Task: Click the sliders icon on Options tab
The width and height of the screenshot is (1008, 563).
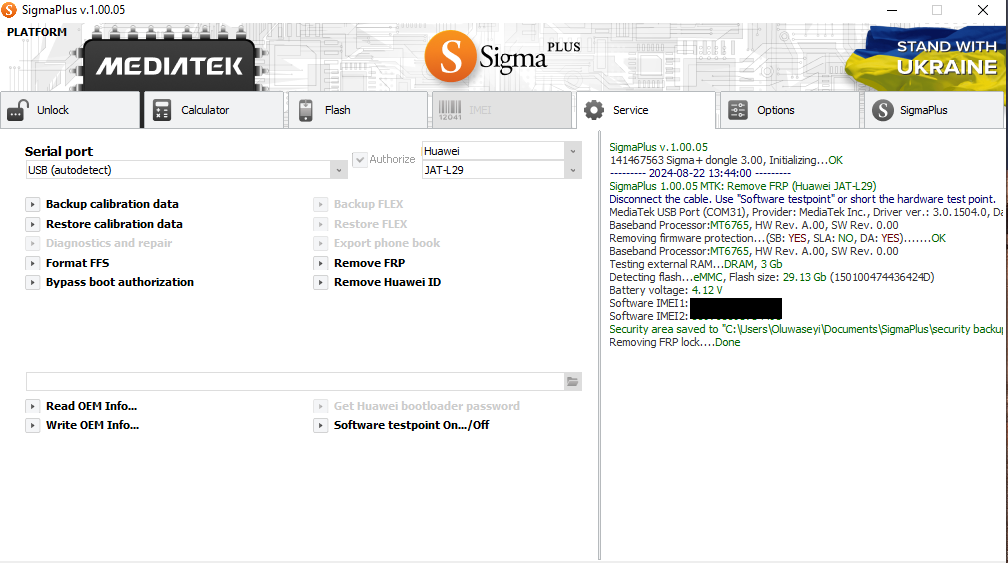Action: 738,110
